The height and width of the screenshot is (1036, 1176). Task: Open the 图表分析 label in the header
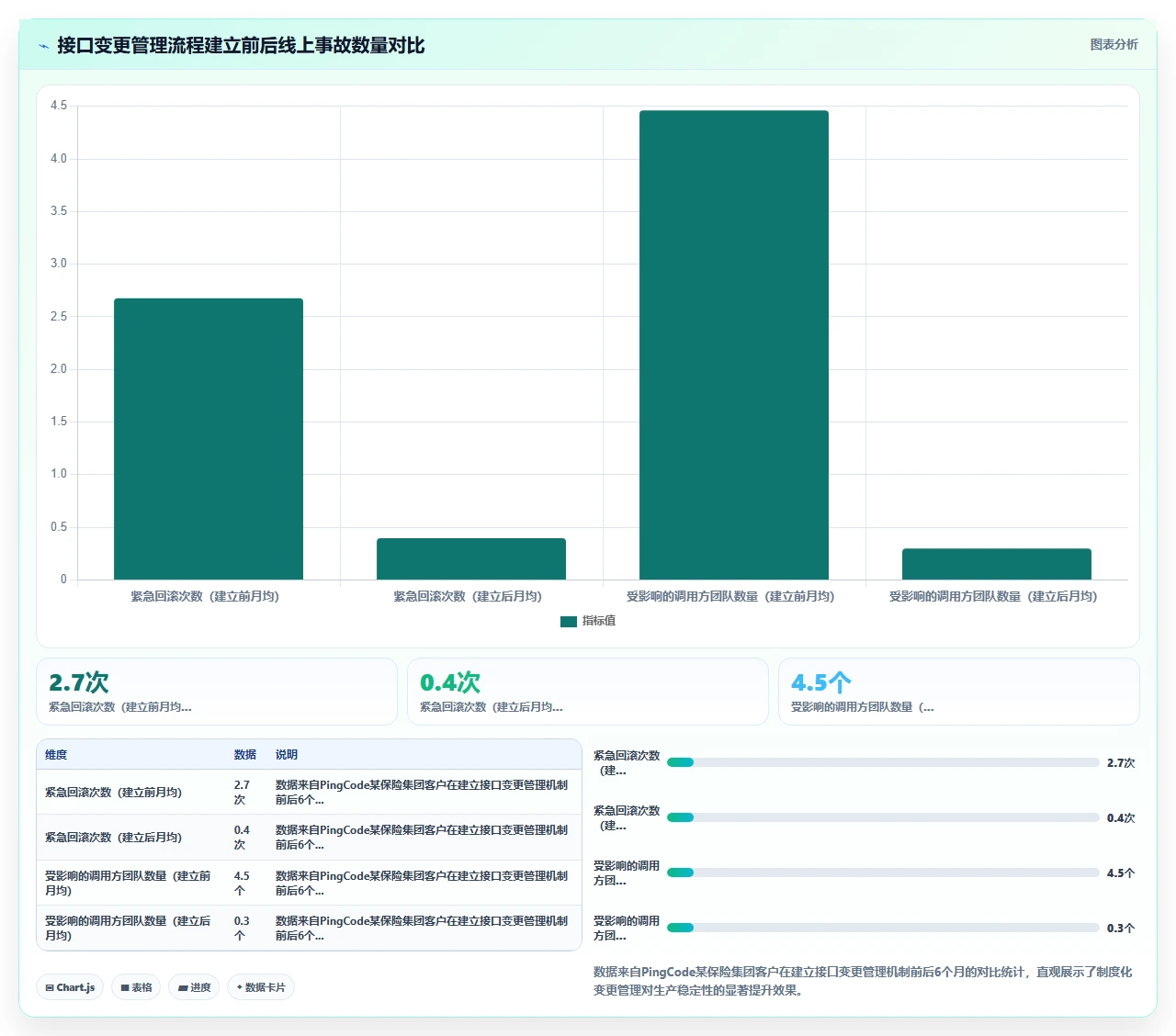click(x=1114, y=44)
